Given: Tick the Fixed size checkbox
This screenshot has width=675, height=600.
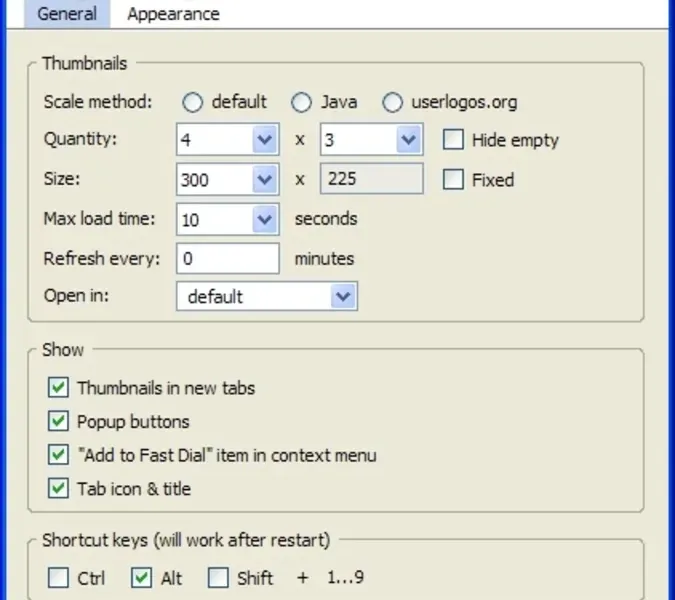Looking at the screenshot, I should (453, 180).
